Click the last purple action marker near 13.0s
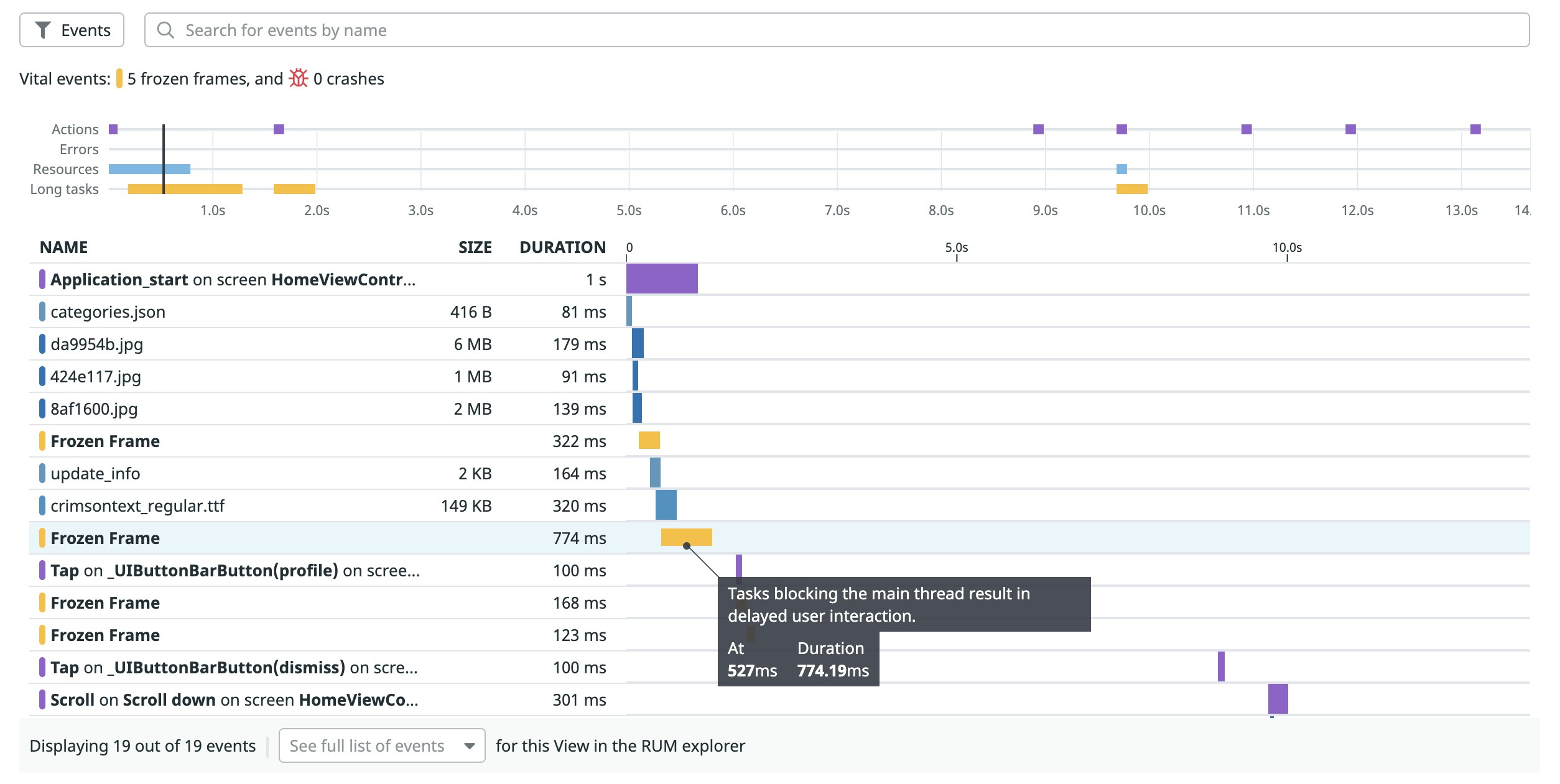Screen dimensions: 1560x784 [1475, 129]
